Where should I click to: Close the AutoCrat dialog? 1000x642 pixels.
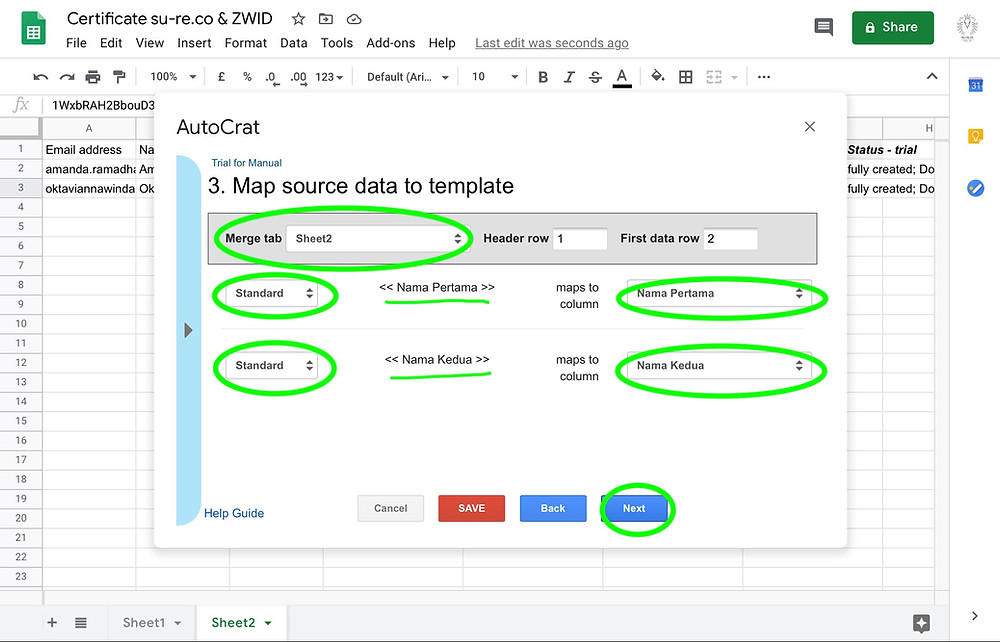pyautogui.click(x=809, y=127)
